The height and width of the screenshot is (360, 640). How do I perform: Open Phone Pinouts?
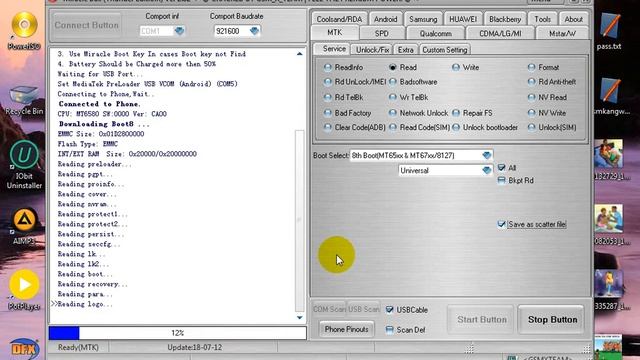click(346, 329)
